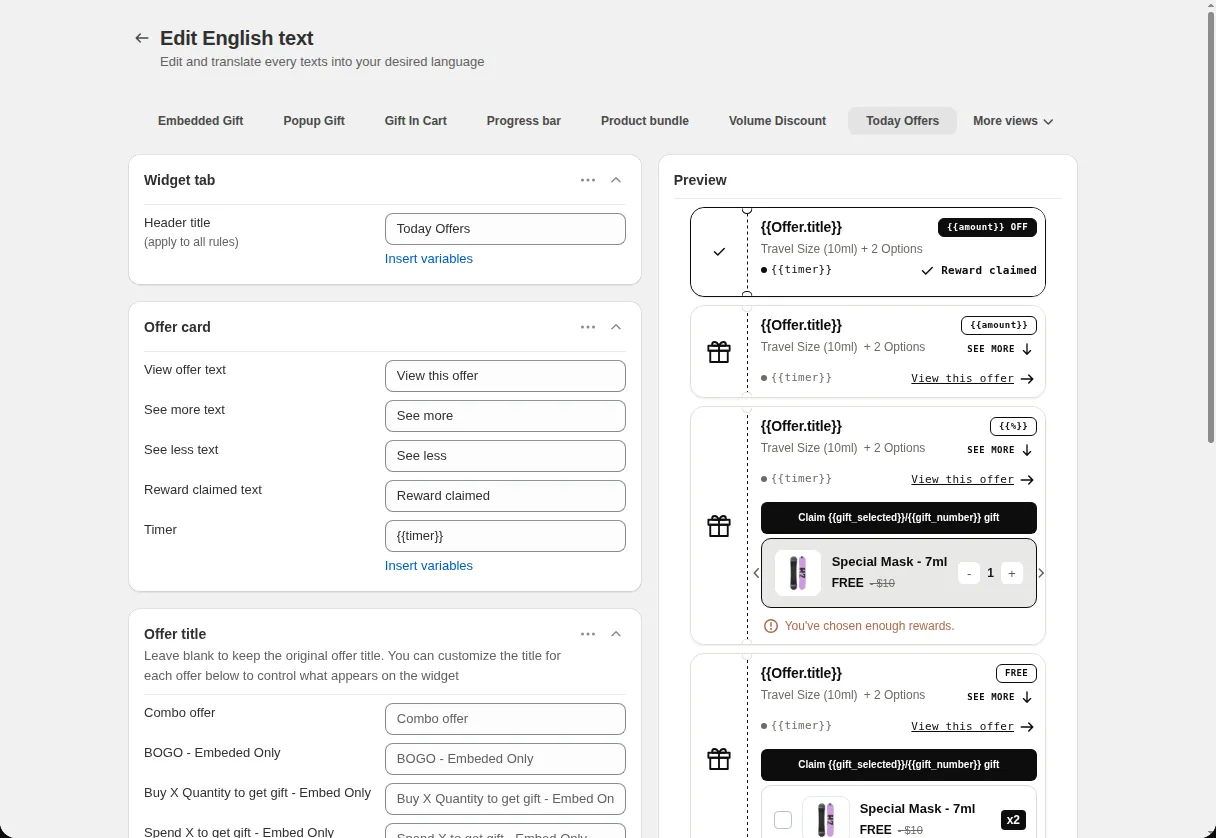The height and width of the screenshot is (838, 1216).
Task: Switch to the Embedded Gift tab
Action: tap(200, 121)
